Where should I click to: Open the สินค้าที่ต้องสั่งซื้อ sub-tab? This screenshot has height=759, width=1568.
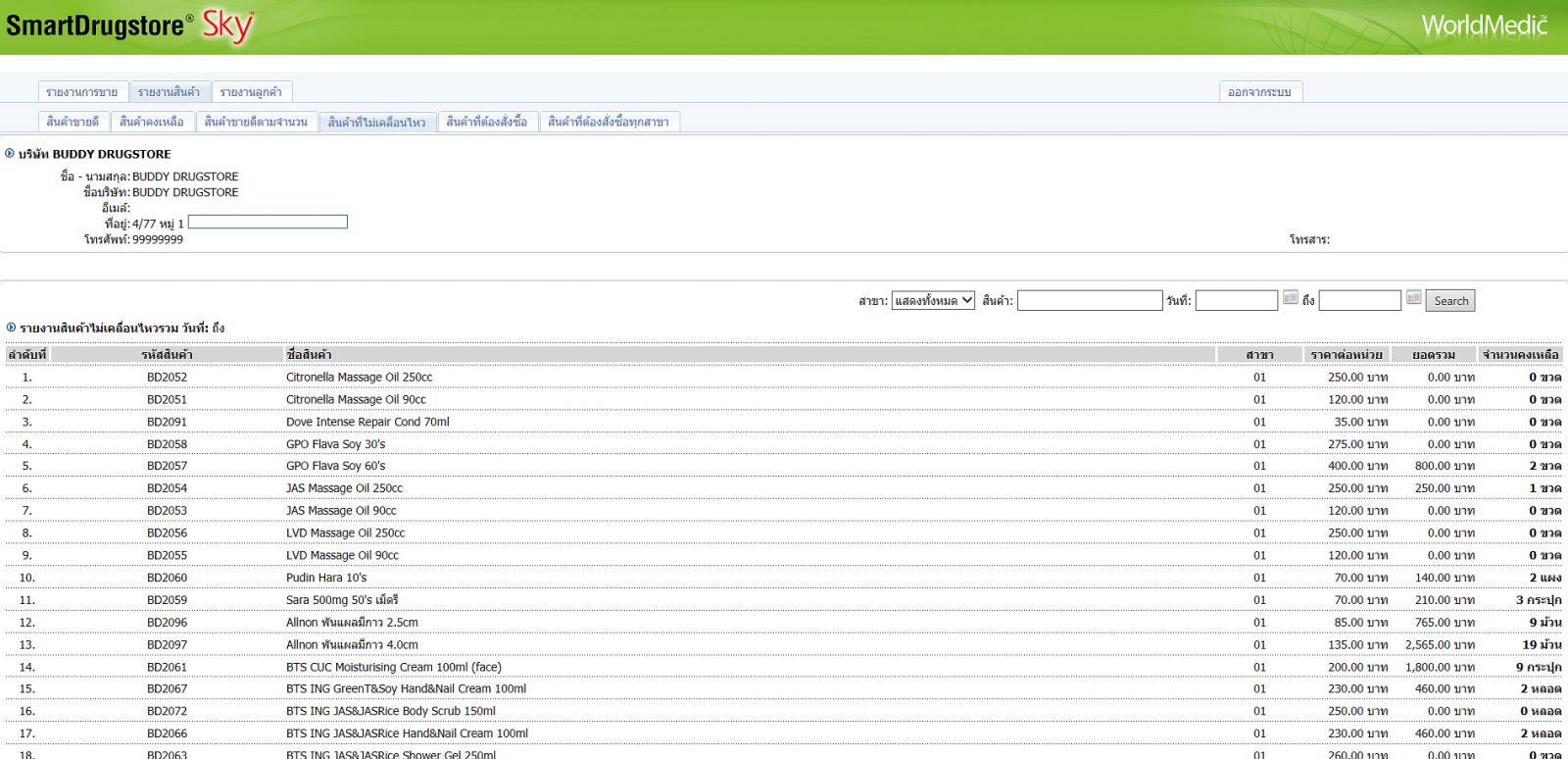click(x=486, y=122)
